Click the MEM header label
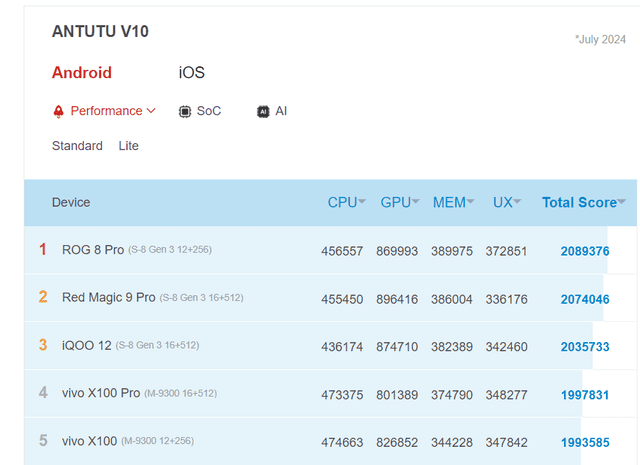640x465 pixels. pyautogui.click(x=449, y=202)
